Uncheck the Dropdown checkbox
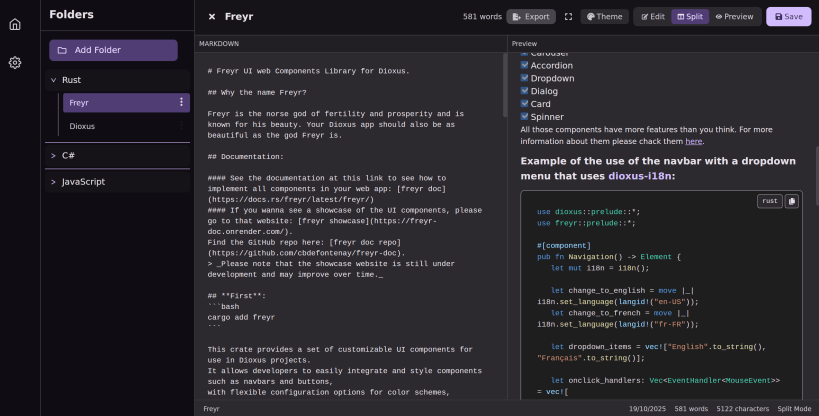The height and width of the screenshot is (416, 819). pyautogui.click(x=524, y=78)
